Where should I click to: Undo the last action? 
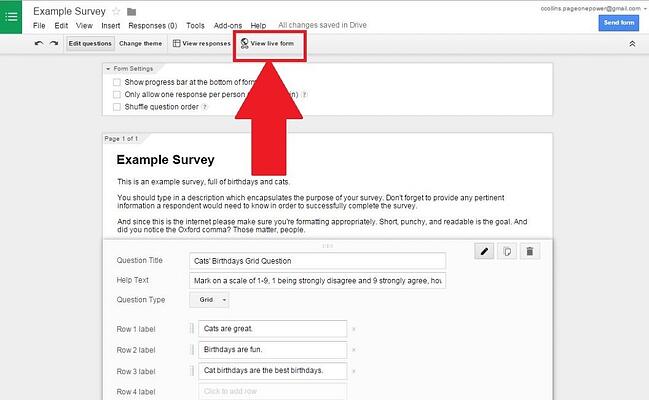[39, 43]
